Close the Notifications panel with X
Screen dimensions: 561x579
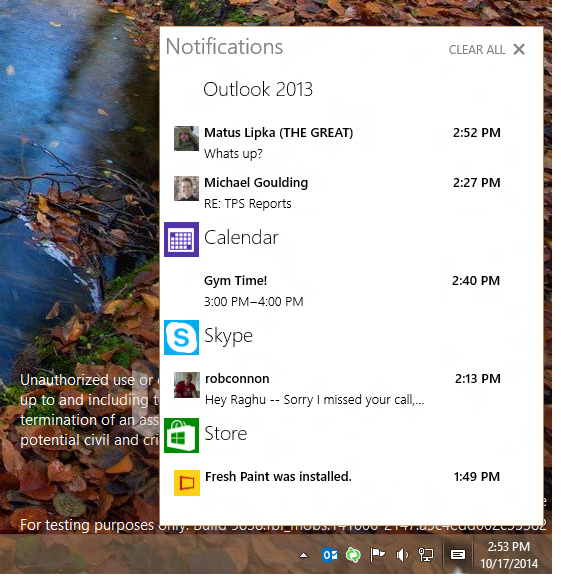point(519,49)
